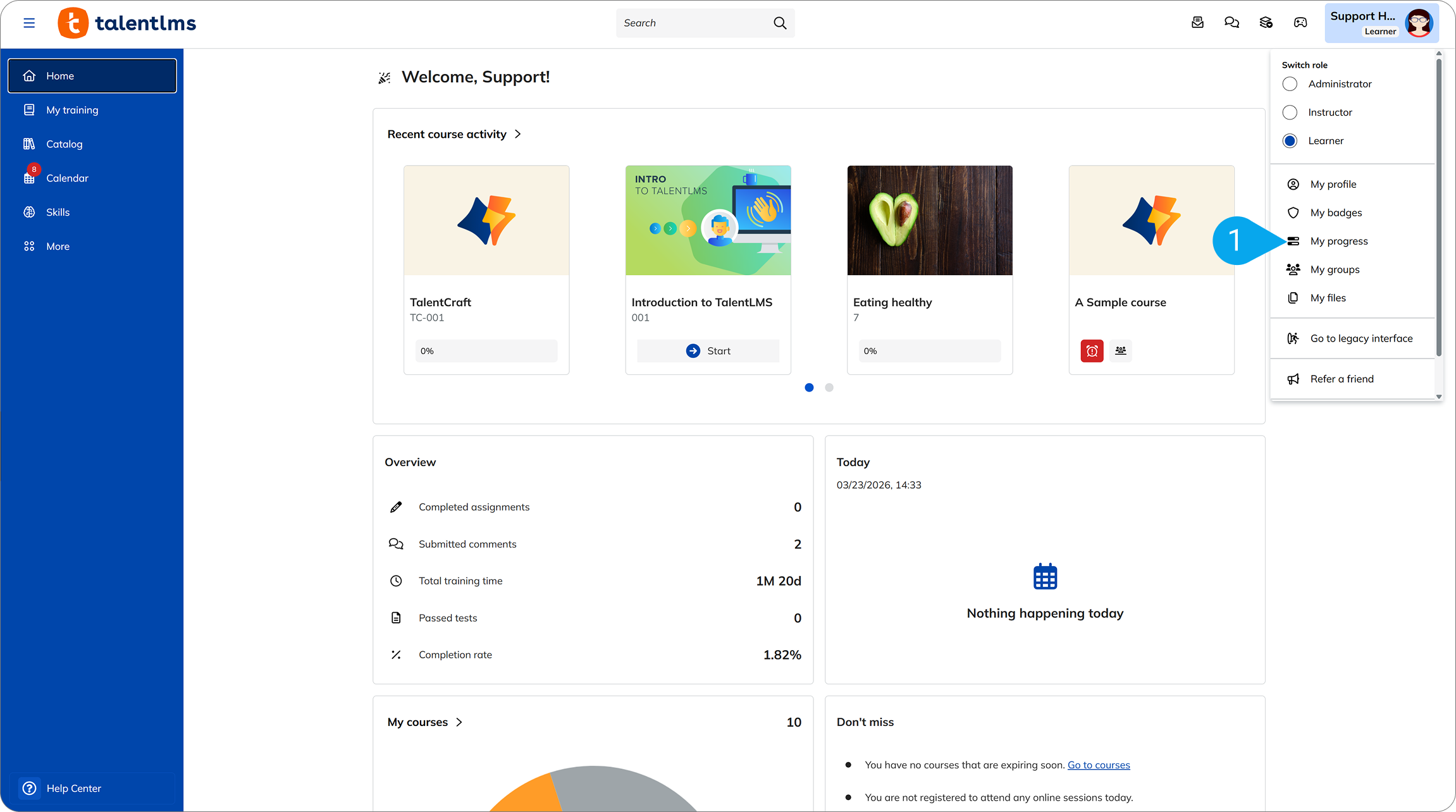Viewport: 1456px width, 812px height.
Task: Open the discussions chat icon
Action: (x=1231, y=23)
